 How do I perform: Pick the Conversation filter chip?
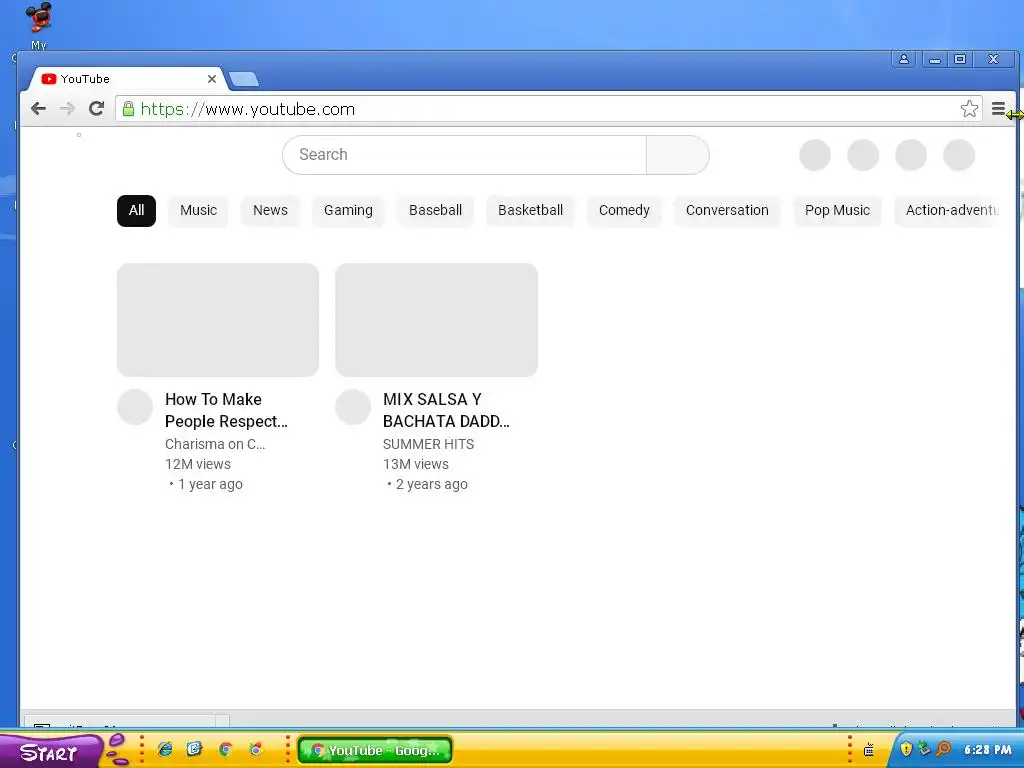[727, 210]
